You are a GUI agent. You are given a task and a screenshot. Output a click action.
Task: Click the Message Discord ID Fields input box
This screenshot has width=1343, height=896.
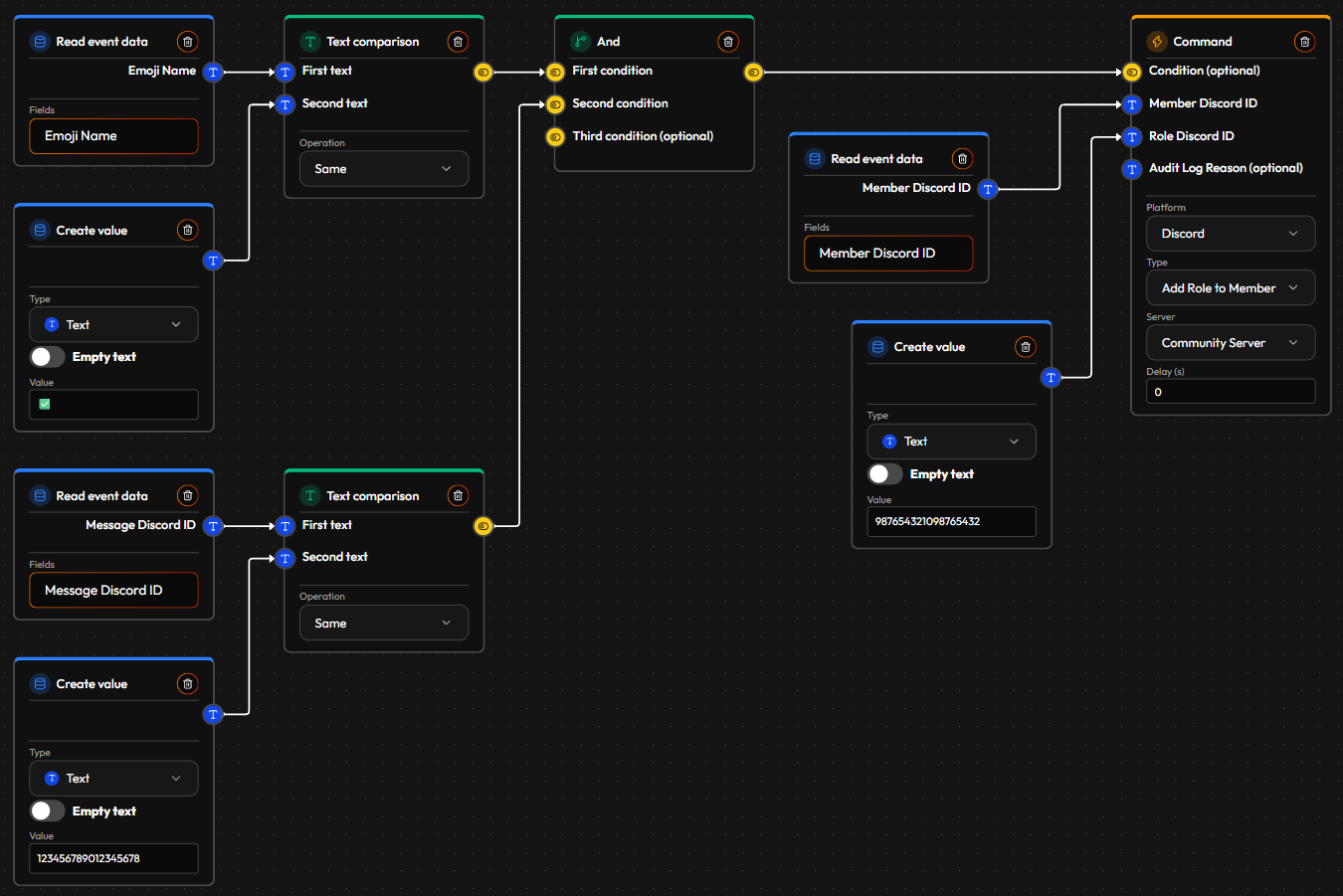coord(114,590)
